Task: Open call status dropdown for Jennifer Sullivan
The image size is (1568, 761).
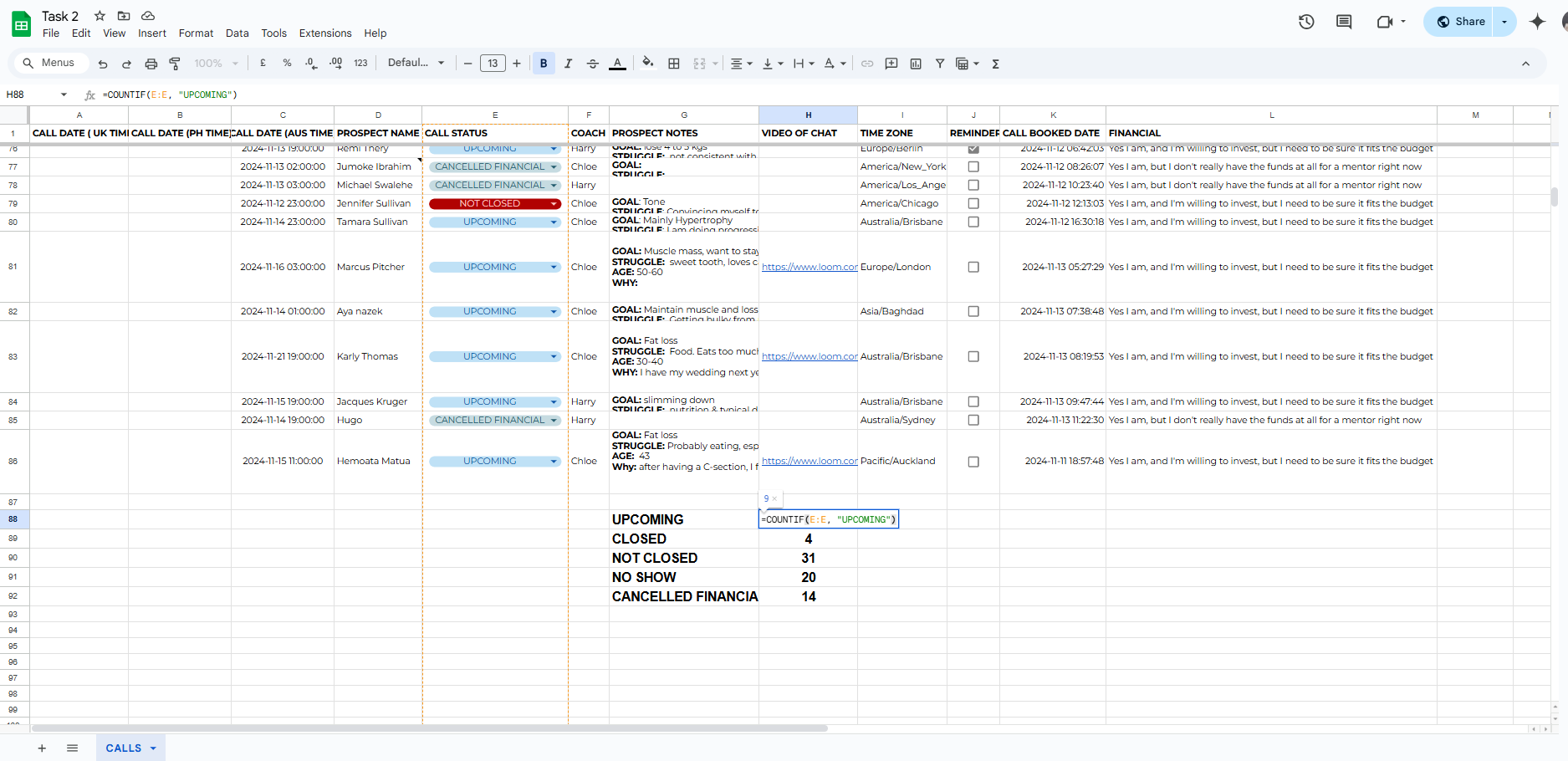Action: point(554,203)
